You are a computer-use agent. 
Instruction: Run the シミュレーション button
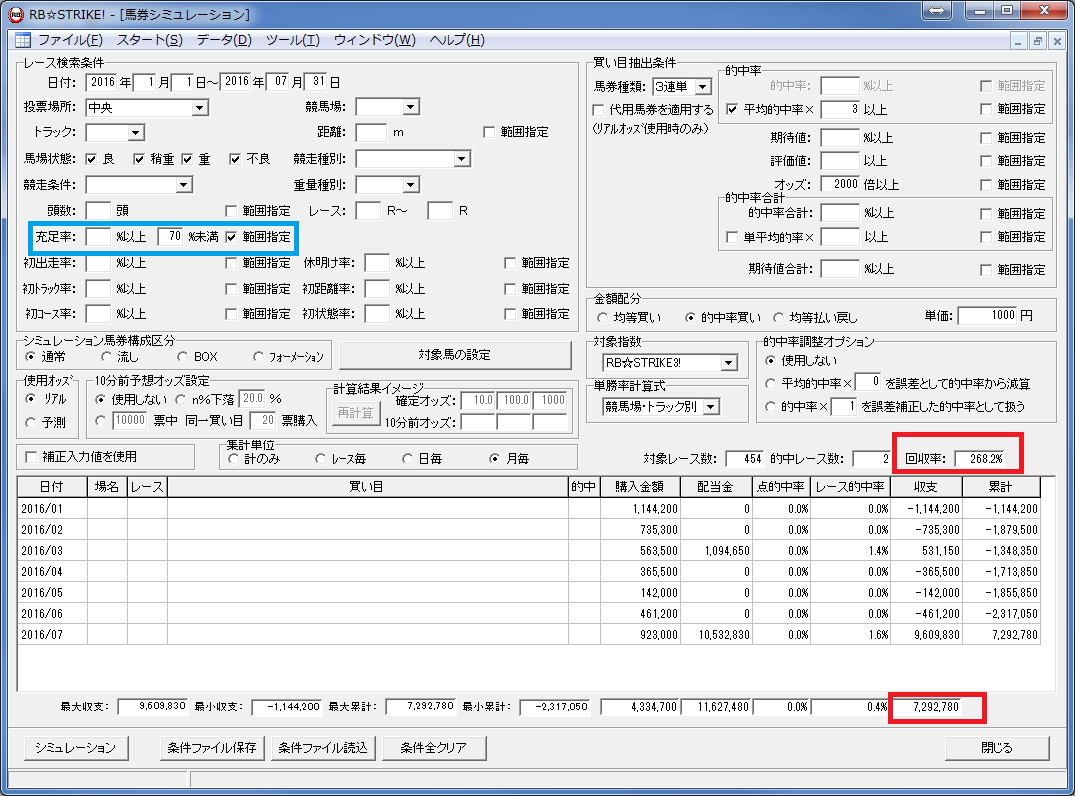point(75,748)
